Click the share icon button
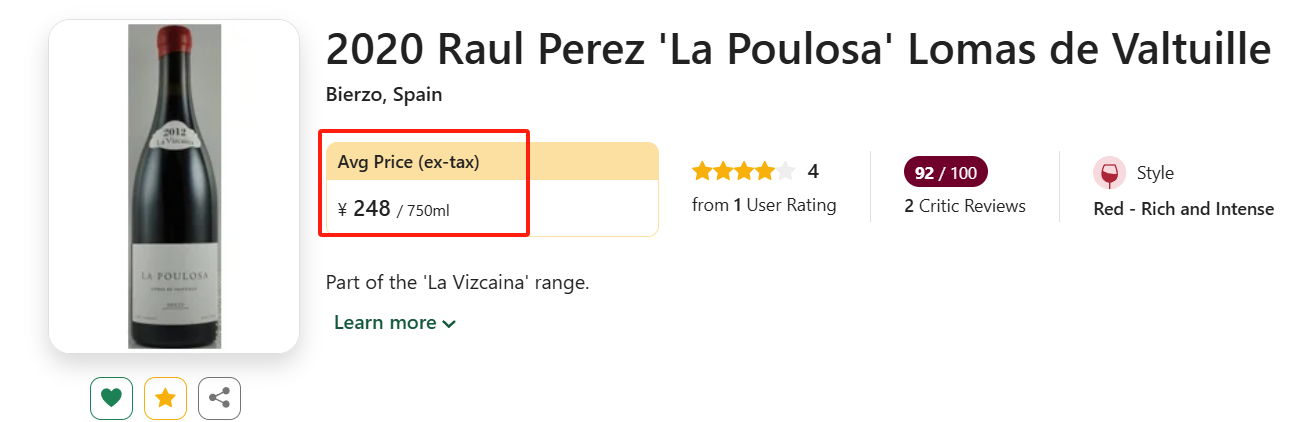This screenshot has width=1311, height=422. tap(219, 398)
